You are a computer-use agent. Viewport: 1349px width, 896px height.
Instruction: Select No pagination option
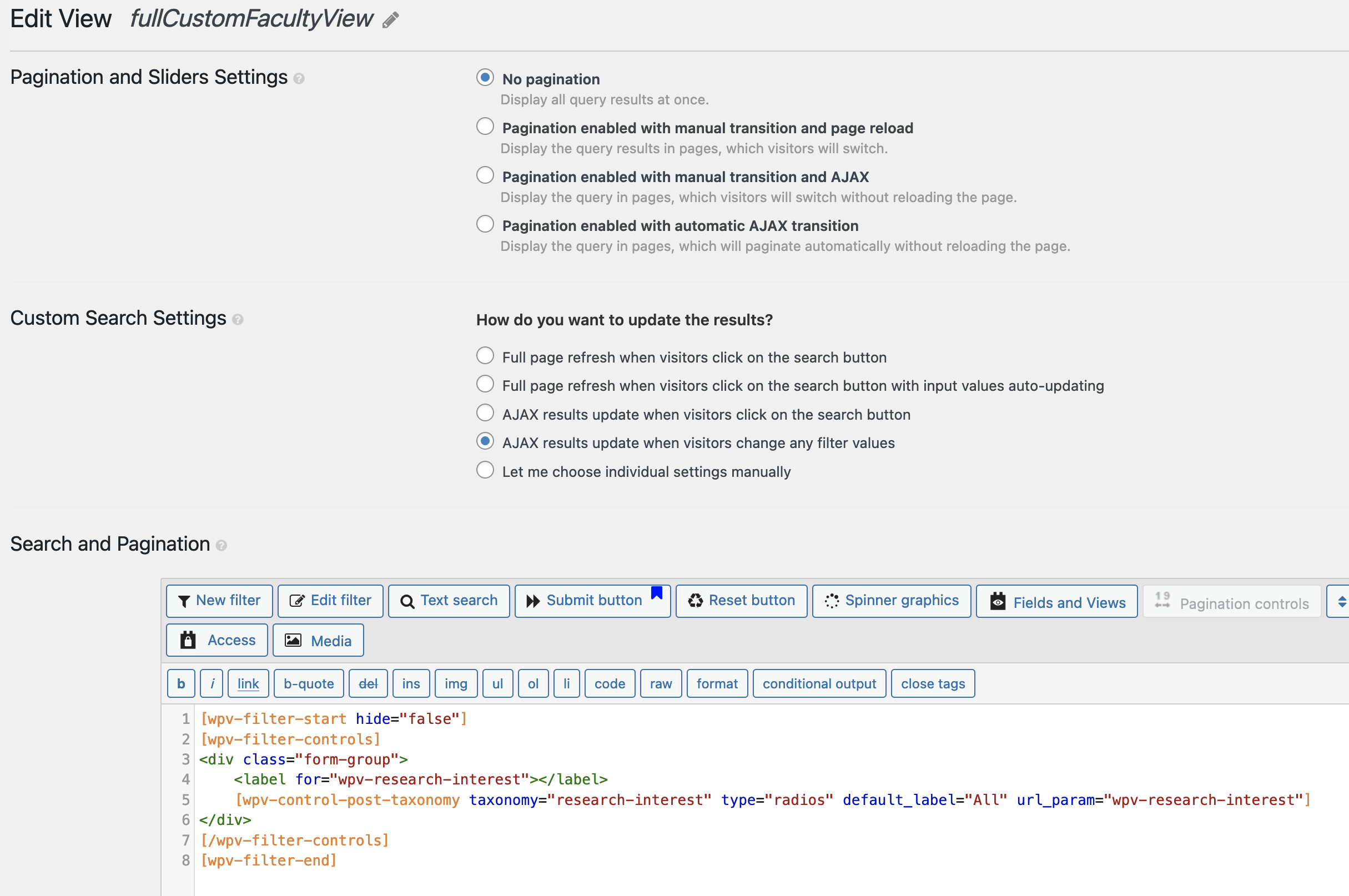click(485, 78)
